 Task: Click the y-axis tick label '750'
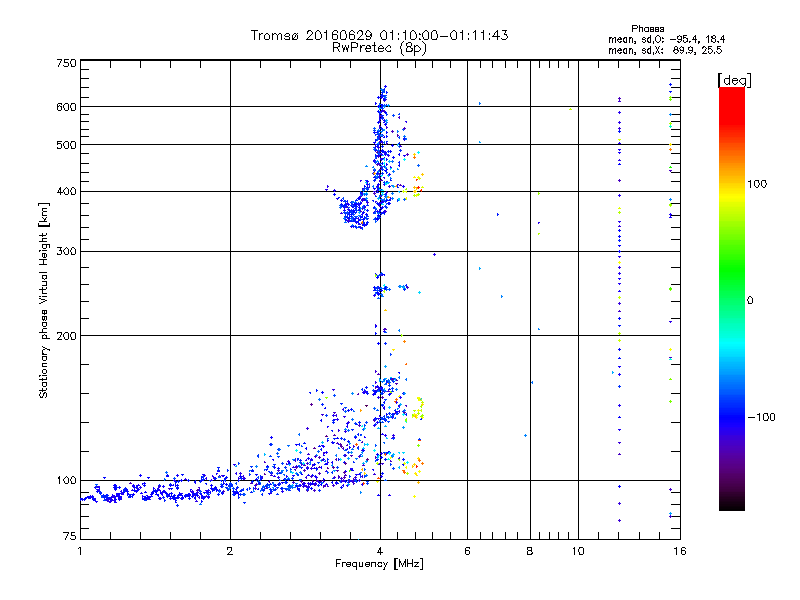(x=66, y=63)
